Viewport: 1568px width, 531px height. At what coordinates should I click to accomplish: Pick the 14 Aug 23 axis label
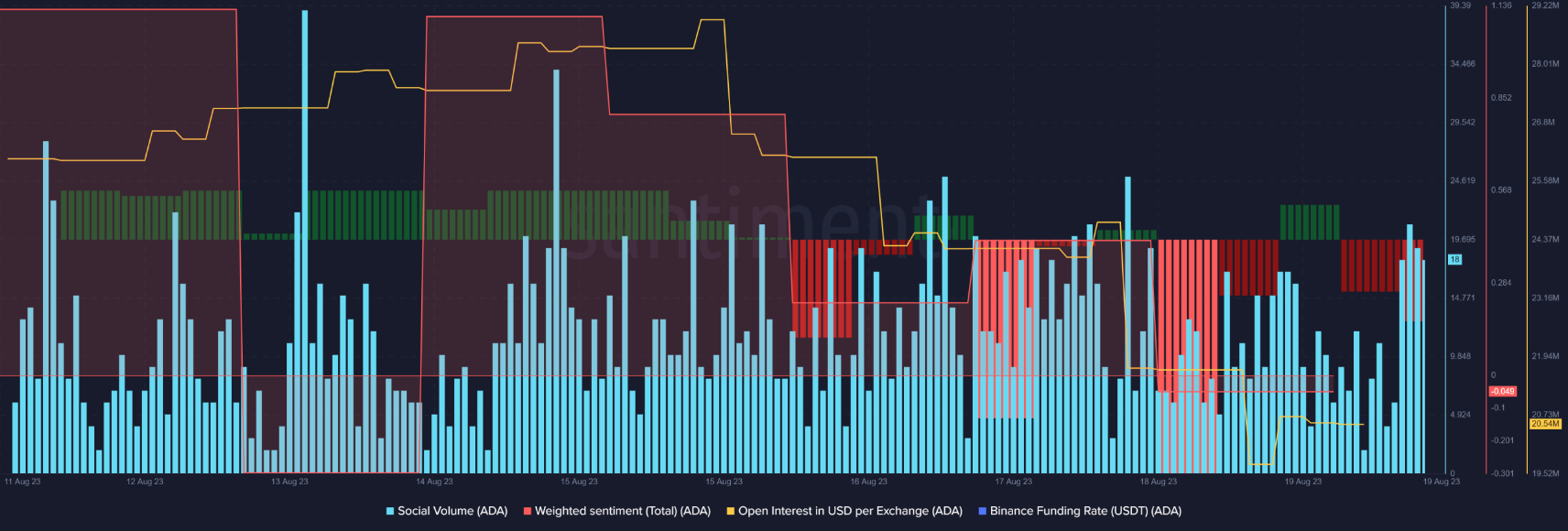pyautogui.click(x=434, y=482)
